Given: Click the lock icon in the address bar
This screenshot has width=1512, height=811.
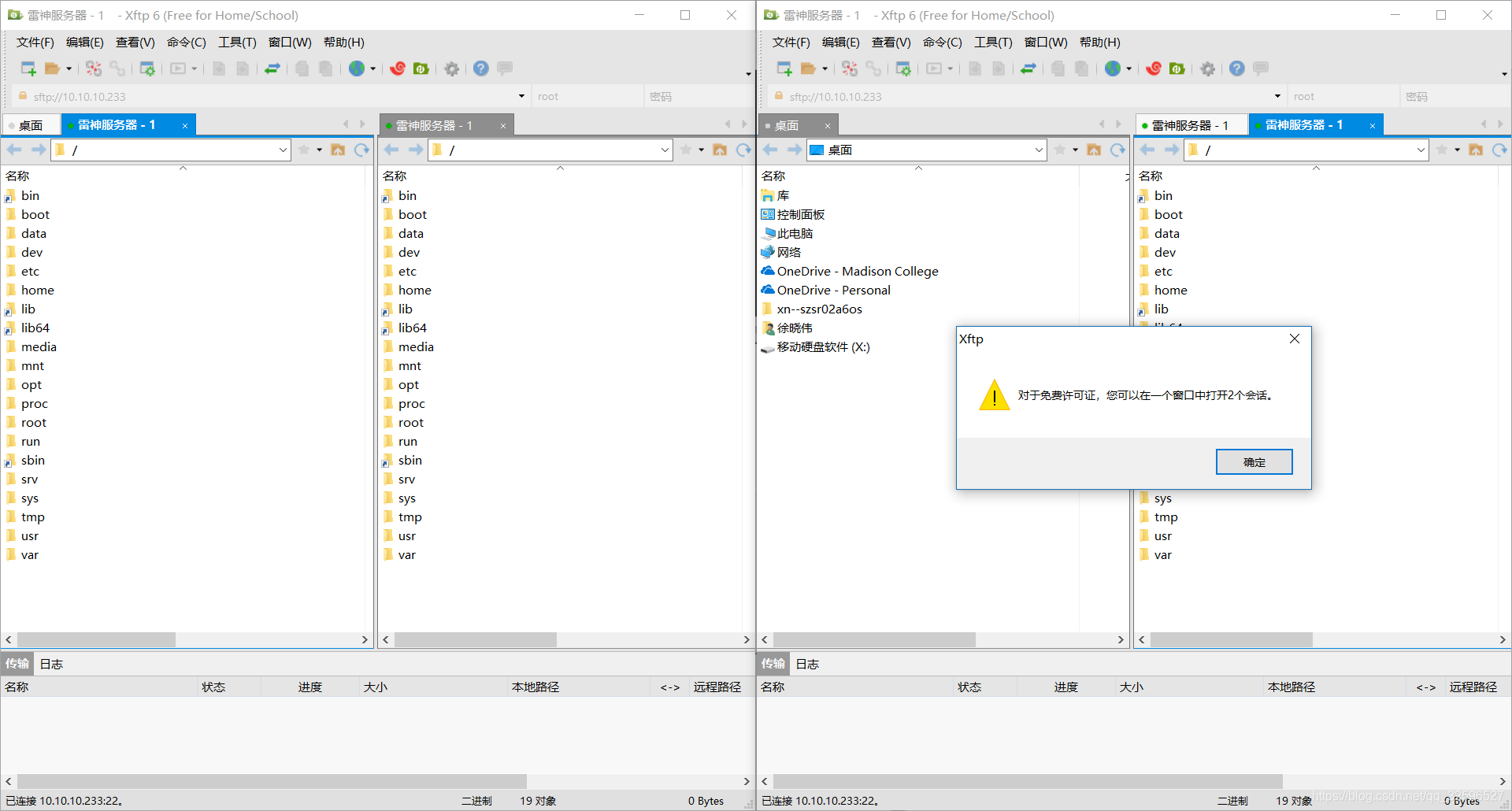Looking at the screenshot, I should (x=22, y=96).
